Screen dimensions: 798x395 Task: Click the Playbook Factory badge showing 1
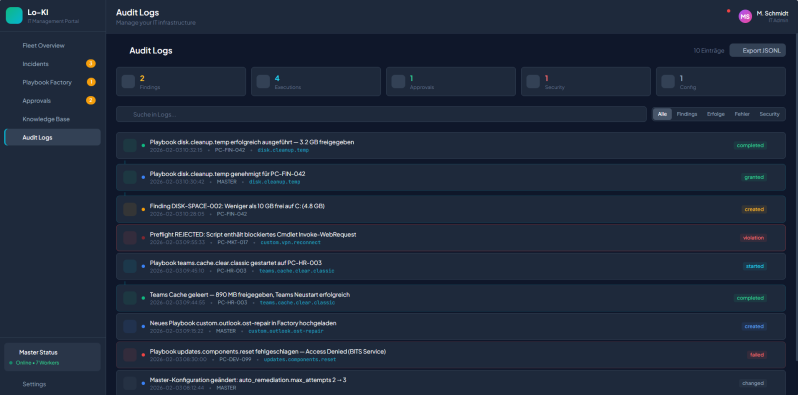pyautogui.click(x=91, y=82)
